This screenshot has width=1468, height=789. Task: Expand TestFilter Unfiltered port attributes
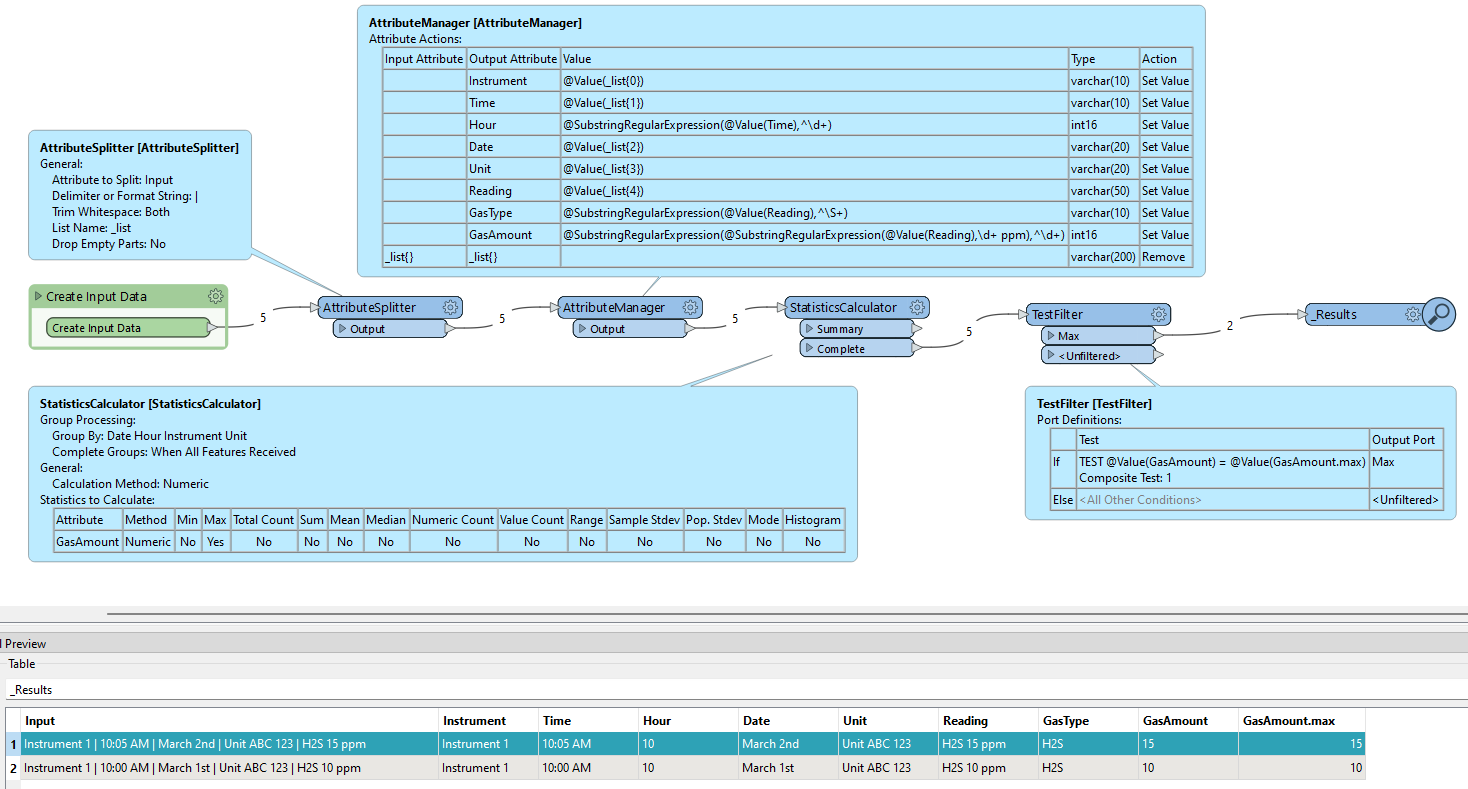(x=1050, y=356)
